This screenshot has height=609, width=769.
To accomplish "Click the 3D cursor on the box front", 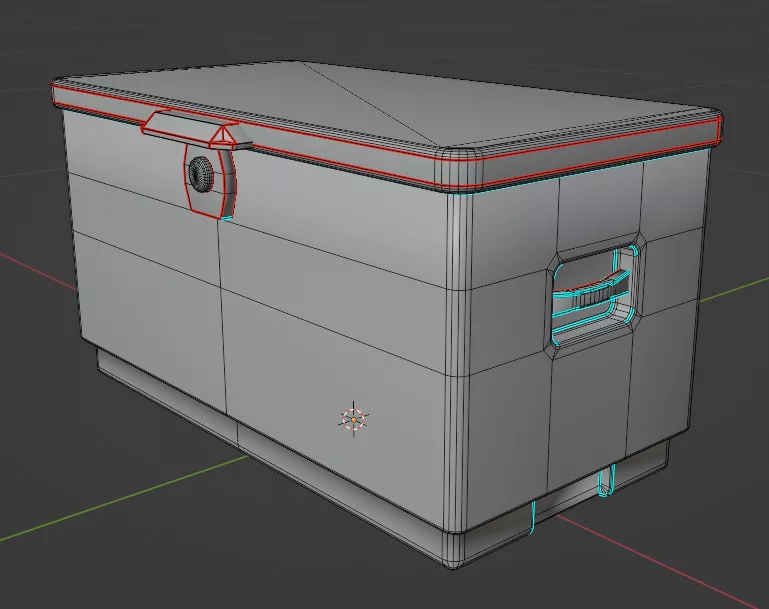I will [x=355, y=420].
